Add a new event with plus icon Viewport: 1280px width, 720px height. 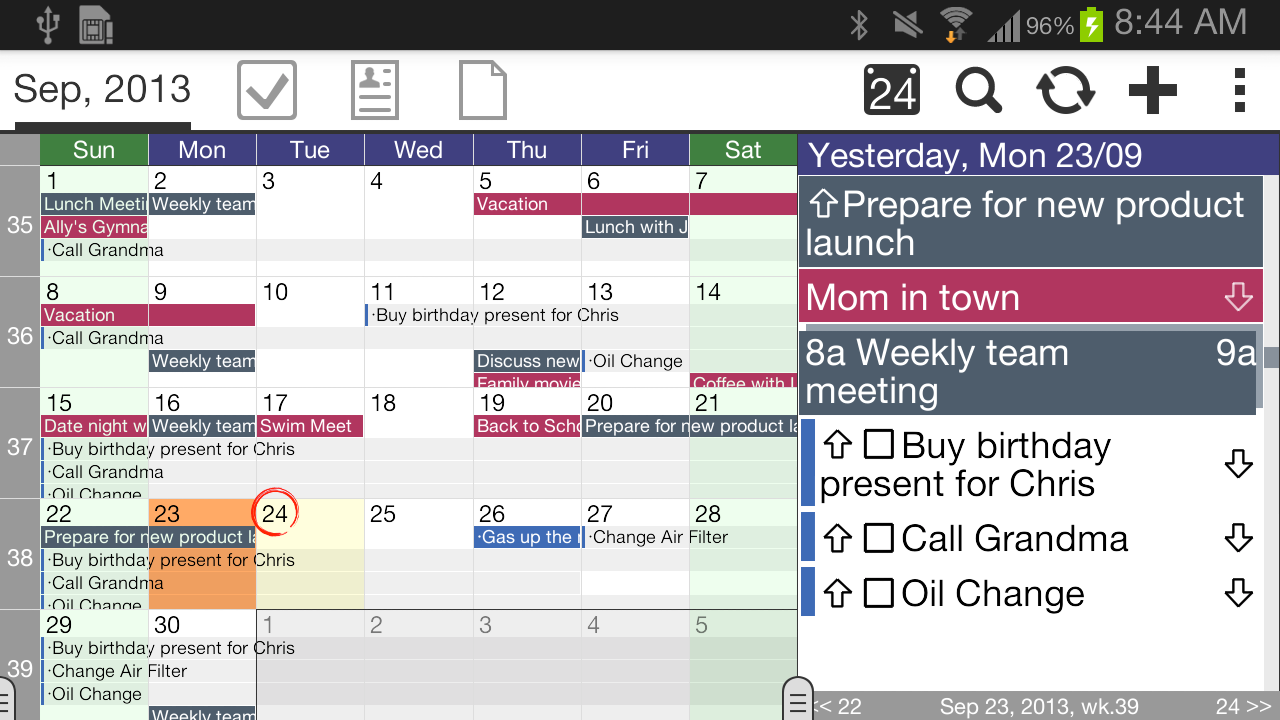1152,90
